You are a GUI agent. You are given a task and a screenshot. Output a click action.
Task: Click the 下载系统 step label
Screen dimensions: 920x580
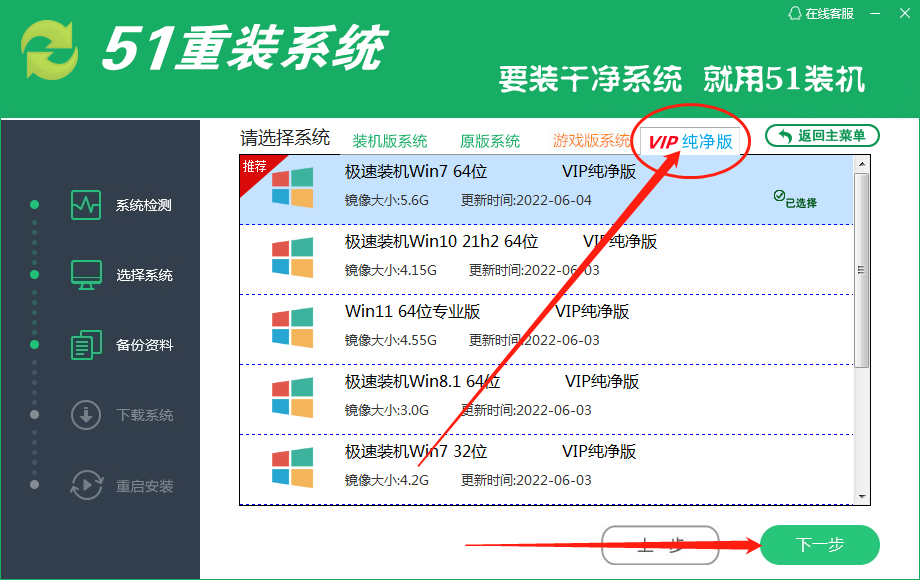coord(144,415)
